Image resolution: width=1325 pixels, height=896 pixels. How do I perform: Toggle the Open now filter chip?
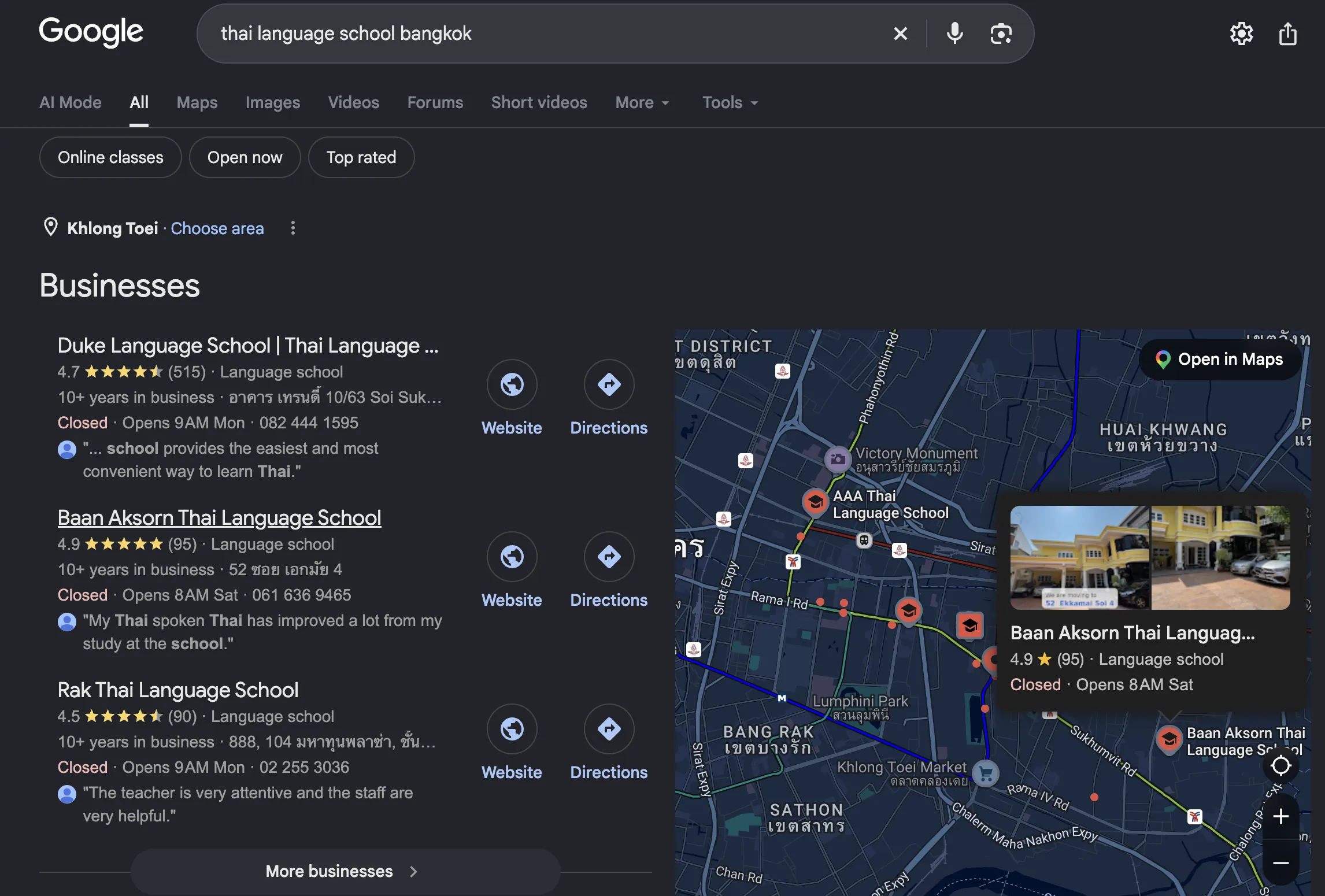point(245,157)
